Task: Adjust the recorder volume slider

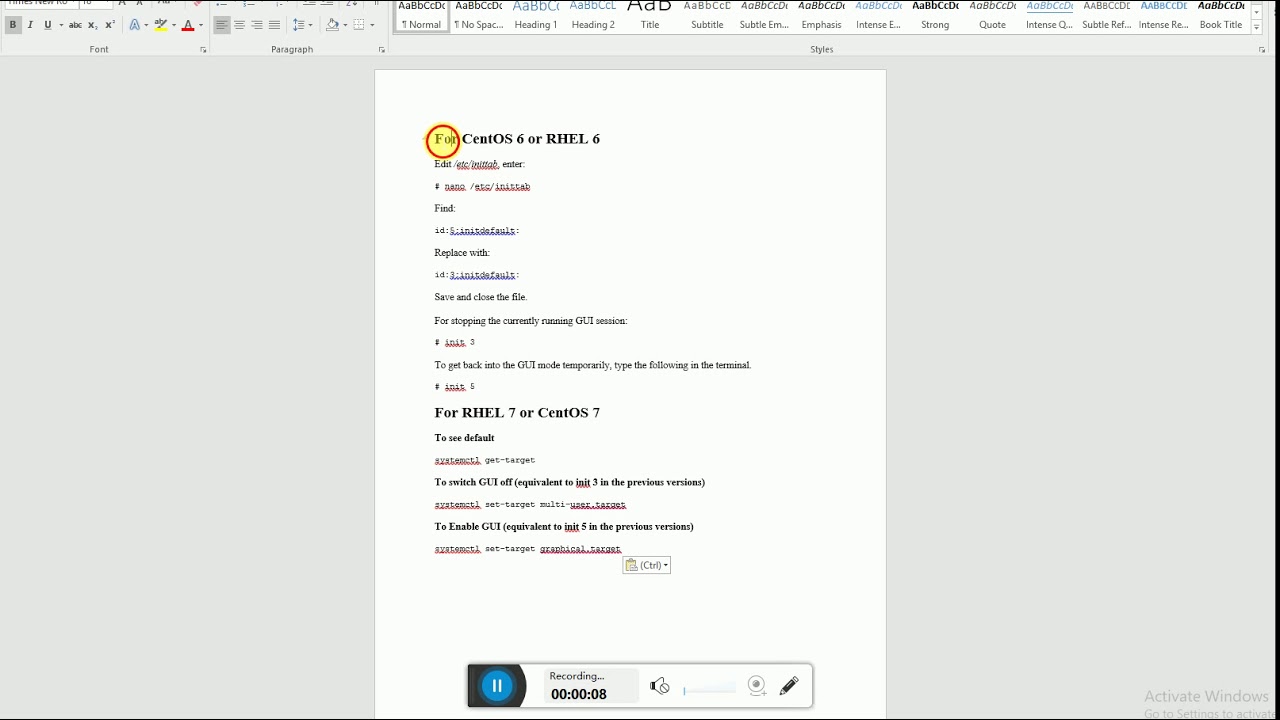Action: 710,688
